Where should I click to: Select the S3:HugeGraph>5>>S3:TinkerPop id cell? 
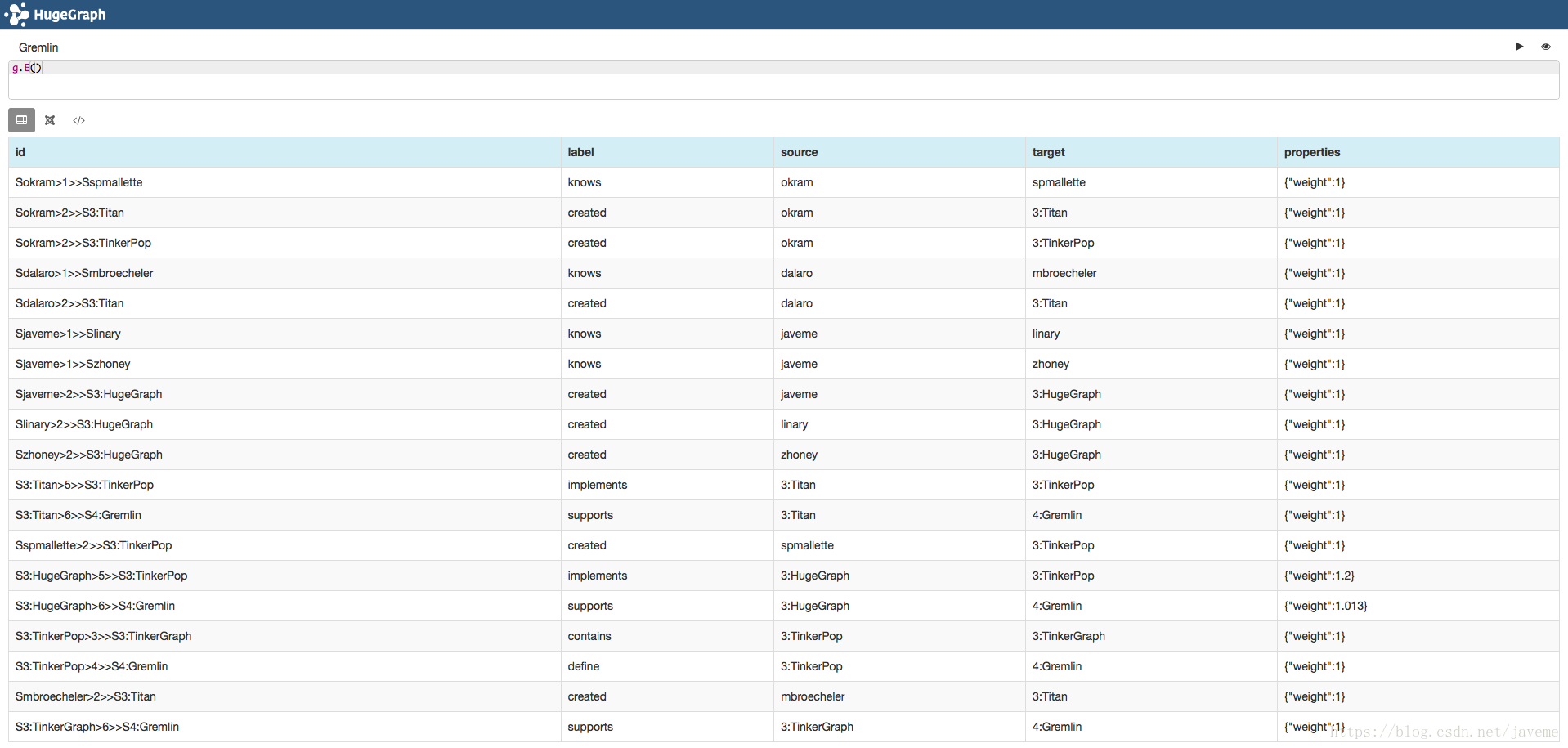[x=284, y=576]
